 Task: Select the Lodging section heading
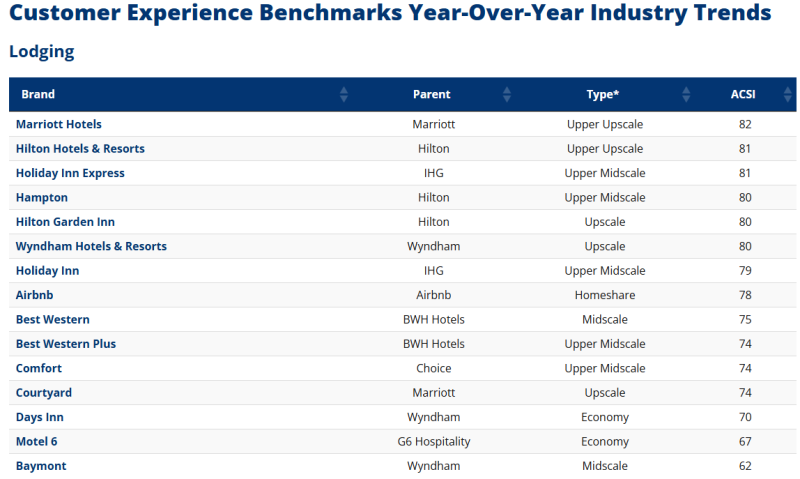click(42, 52)
